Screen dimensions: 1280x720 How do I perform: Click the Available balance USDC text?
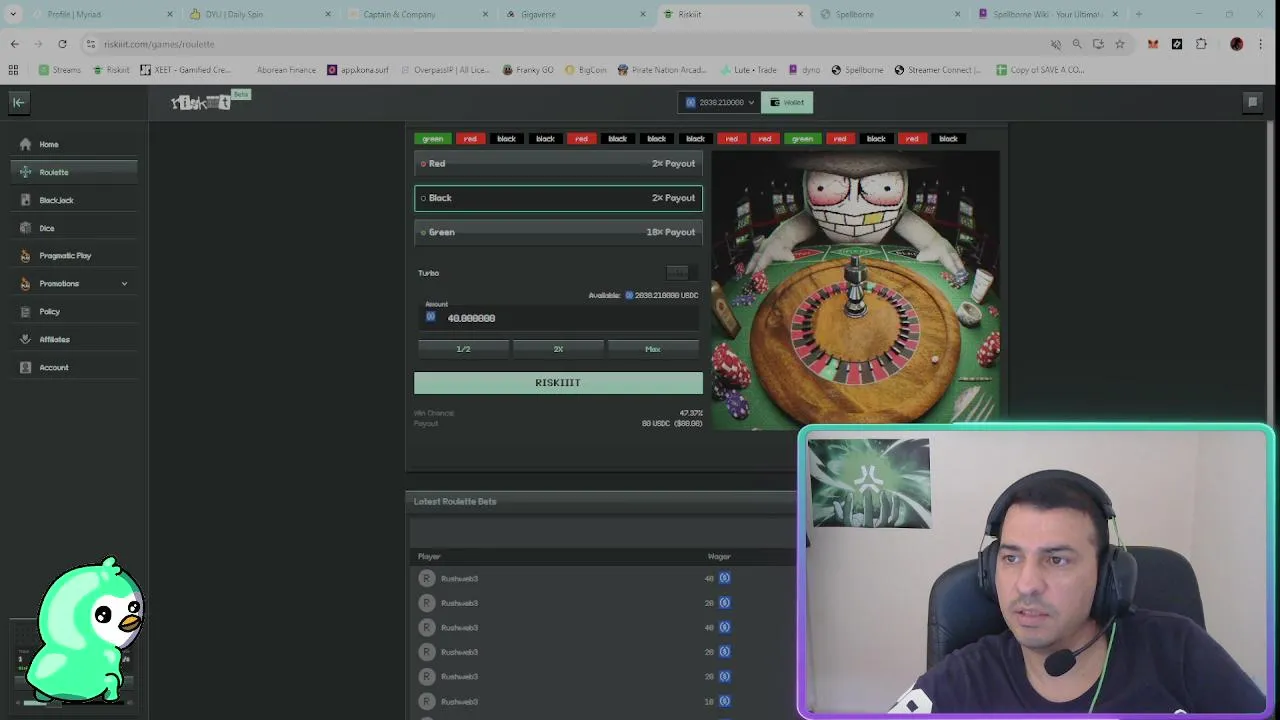point(643,295)
